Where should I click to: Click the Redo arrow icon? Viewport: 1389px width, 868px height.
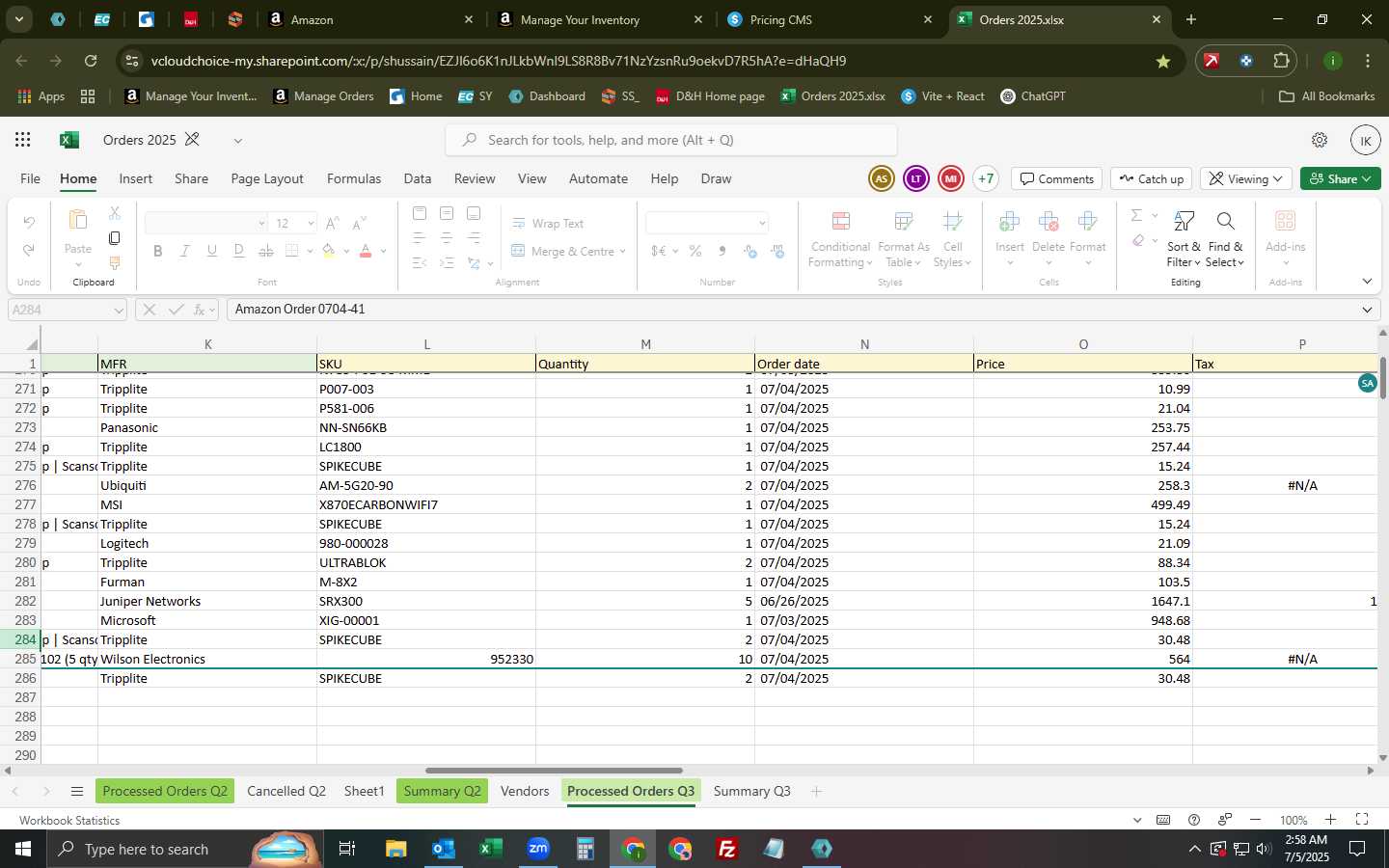click(x=29, y=250)
